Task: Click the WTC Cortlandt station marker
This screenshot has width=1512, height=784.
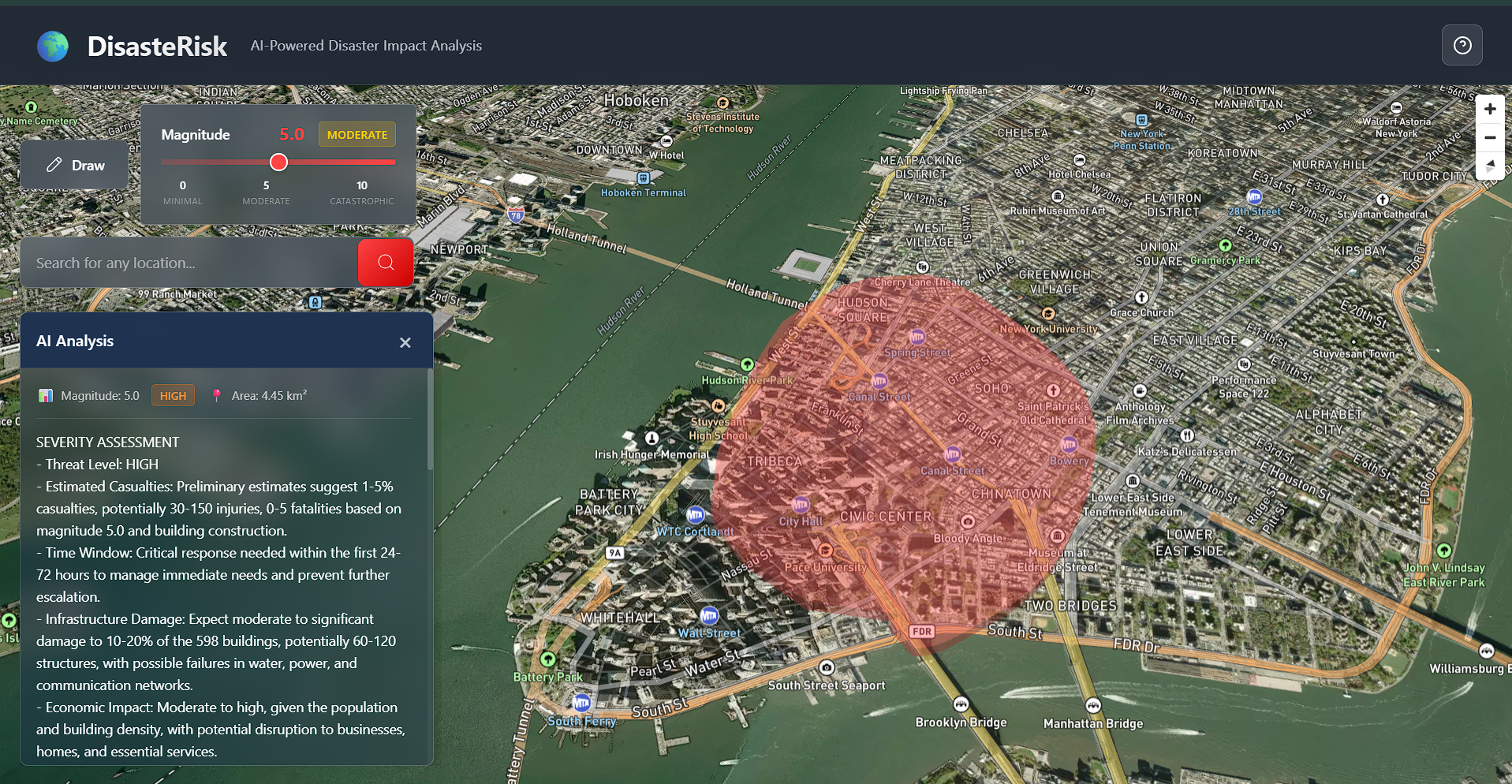Action: pyautogui.click(x=695, y=516)
